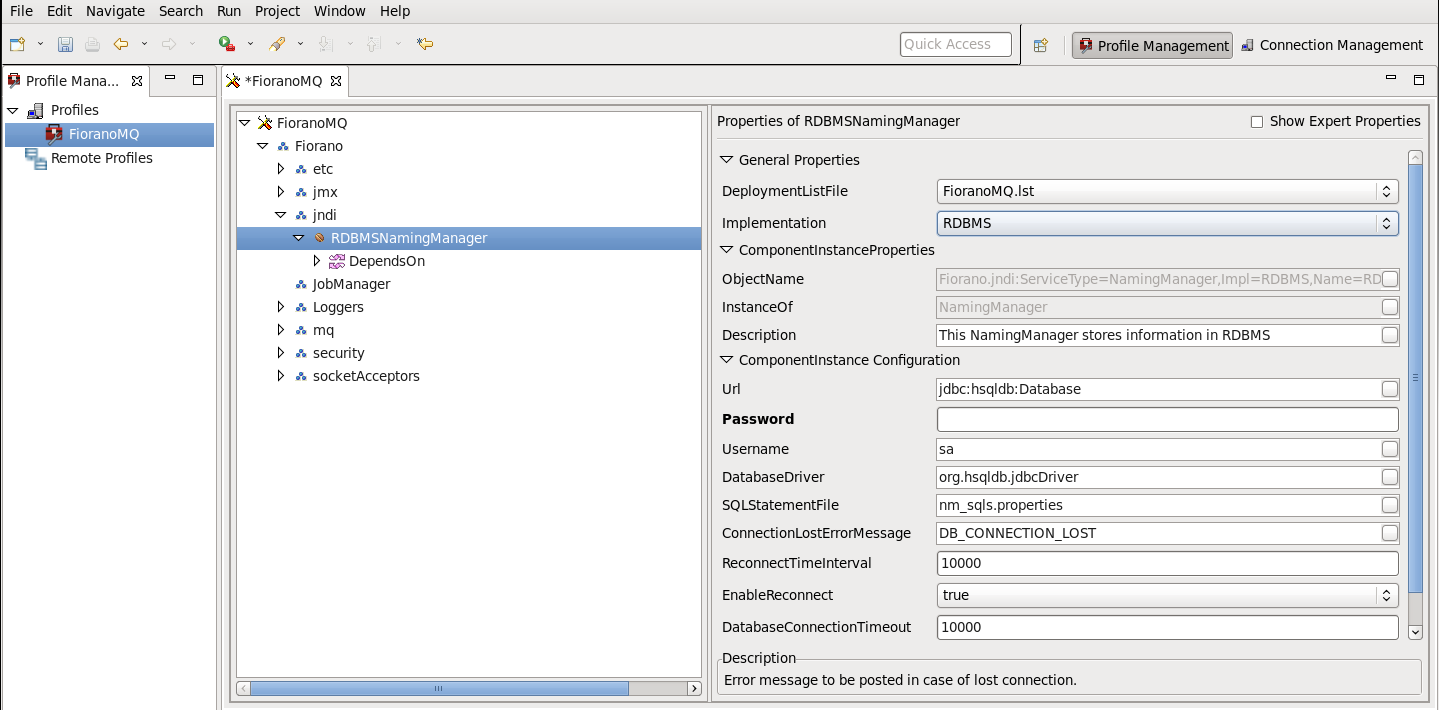1439x710 pixels.
Task: Open the Navigate menu
Action: click(x=115, y=11)
